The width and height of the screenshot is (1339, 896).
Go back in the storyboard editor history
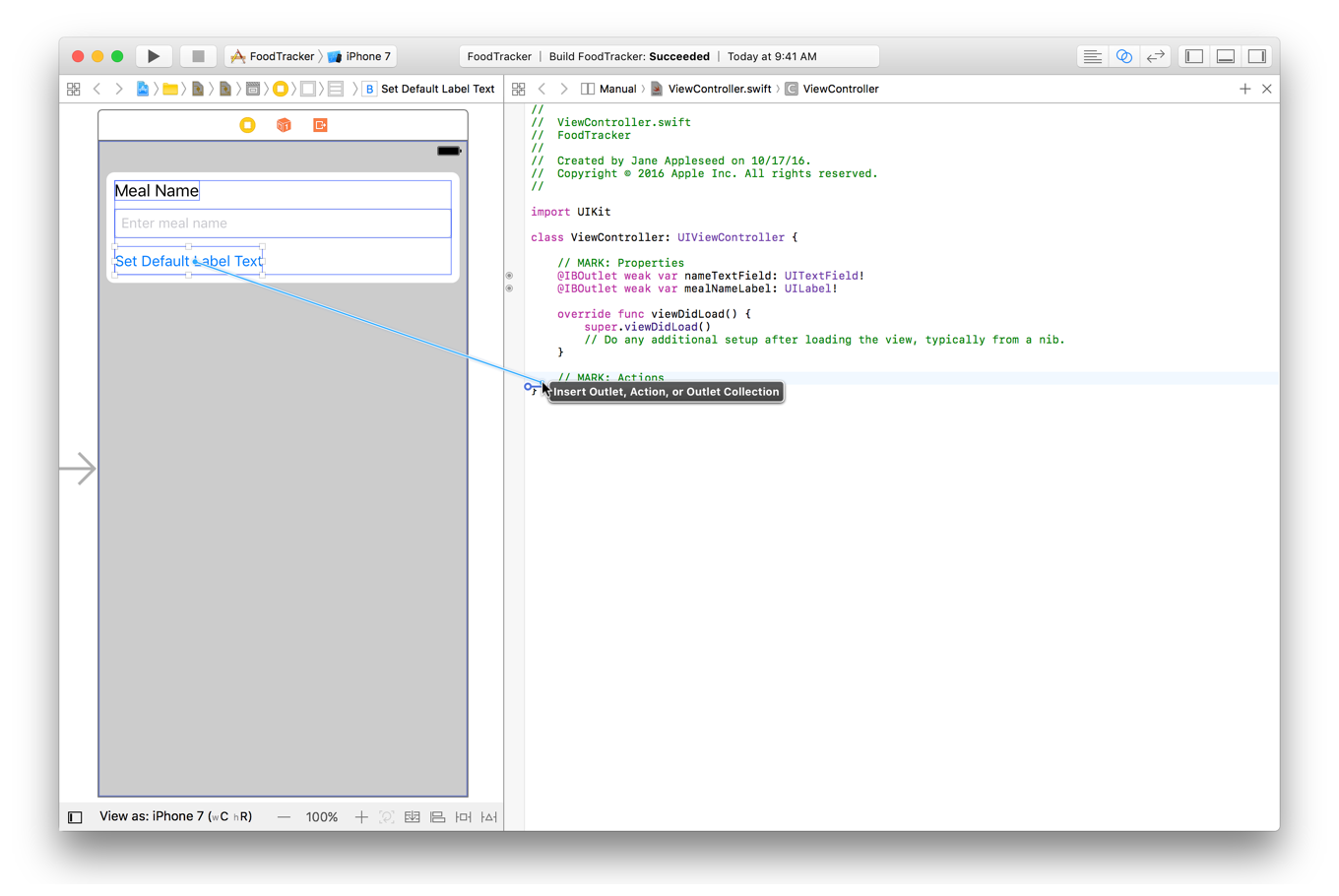(x=96, y=89)
